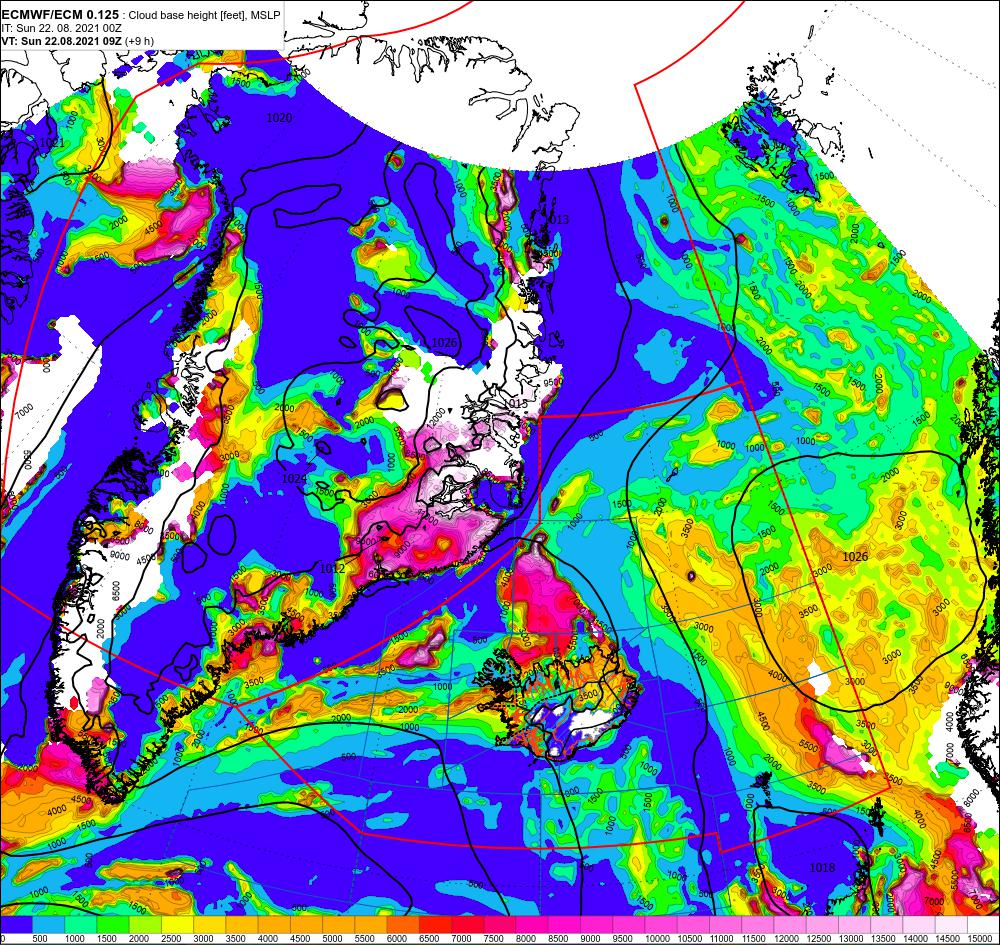This screenshot has width=1000, height=945.
Task: Select the legend swatch between 2000 and 2500
Action: [x=145, y=923]
